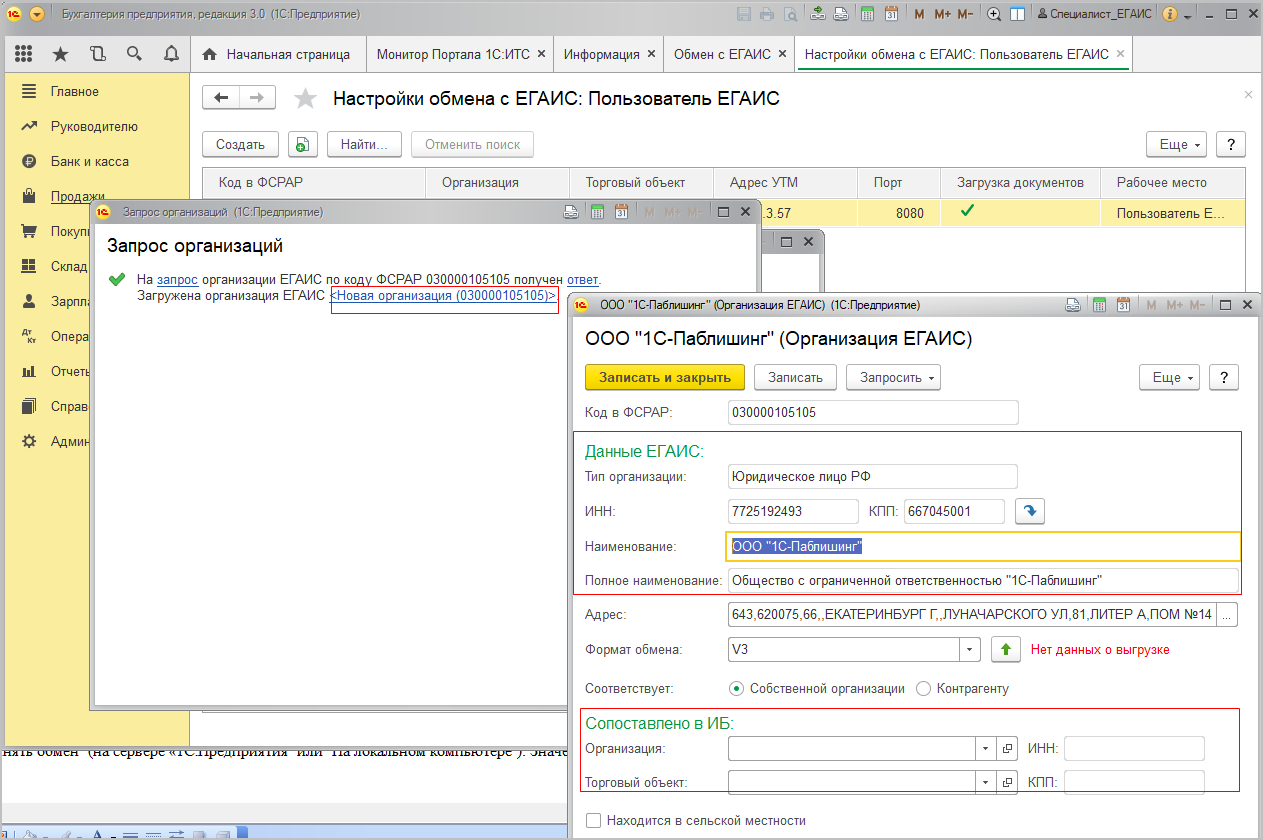
Task: Open the sections grid menu icon
Action: click(23, 54)
